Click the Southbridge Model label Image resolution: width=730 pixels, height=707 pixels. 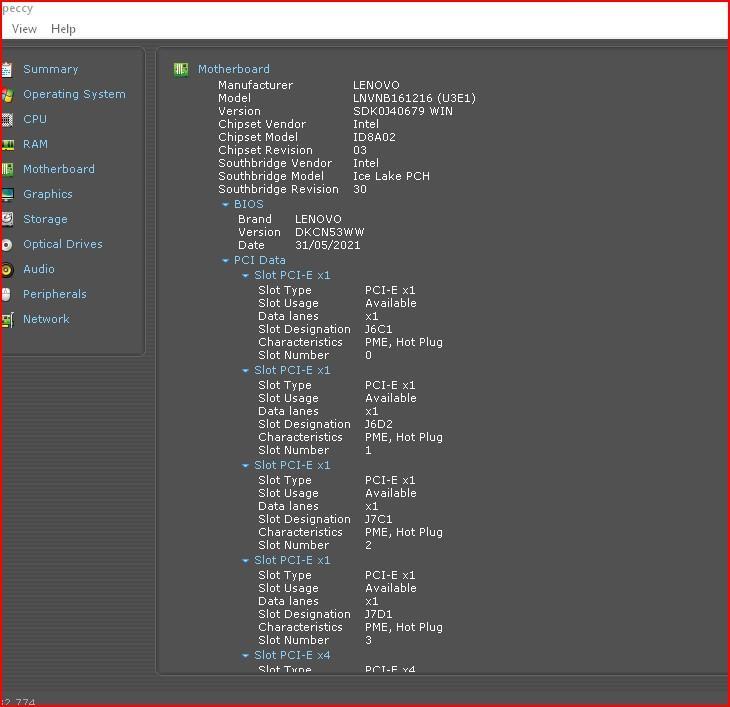(271, 176)
